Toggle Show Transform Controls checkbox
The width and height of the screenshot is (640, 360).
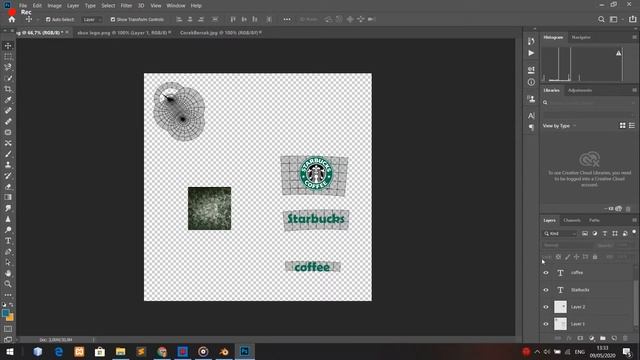[113, 19]
